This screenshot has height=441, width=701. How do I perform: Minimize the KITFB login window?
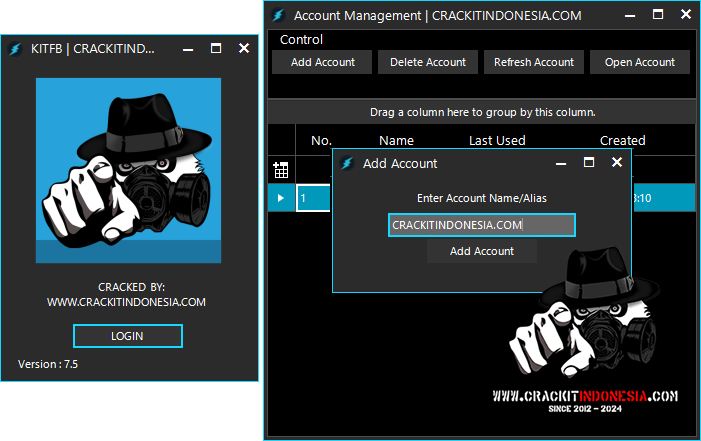click(x=188, y=48)
